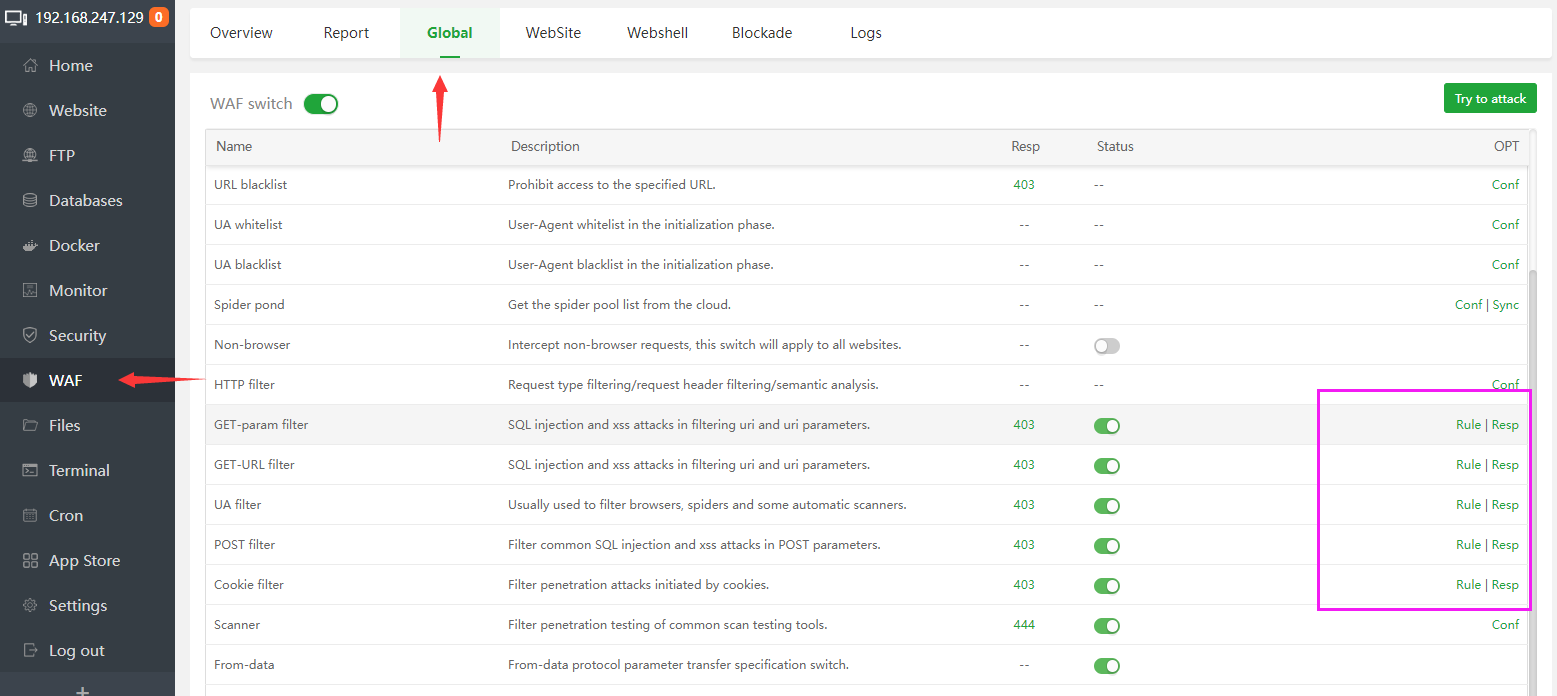Turn off the main WAF switch

coord(321,104)
